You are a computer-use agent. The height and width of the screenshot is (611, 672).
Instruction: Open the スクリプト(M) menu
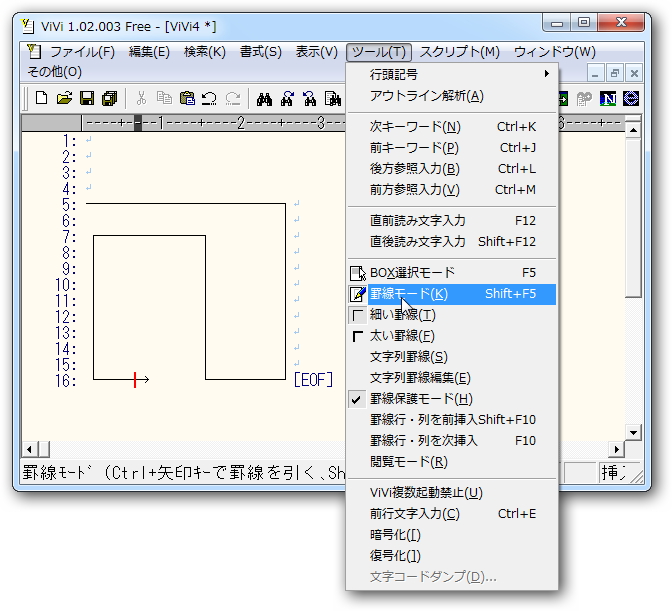(460, 52)
